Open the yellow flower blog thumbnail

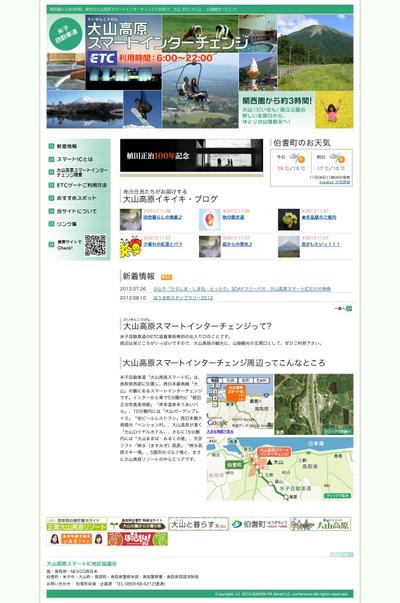(289, 220)
